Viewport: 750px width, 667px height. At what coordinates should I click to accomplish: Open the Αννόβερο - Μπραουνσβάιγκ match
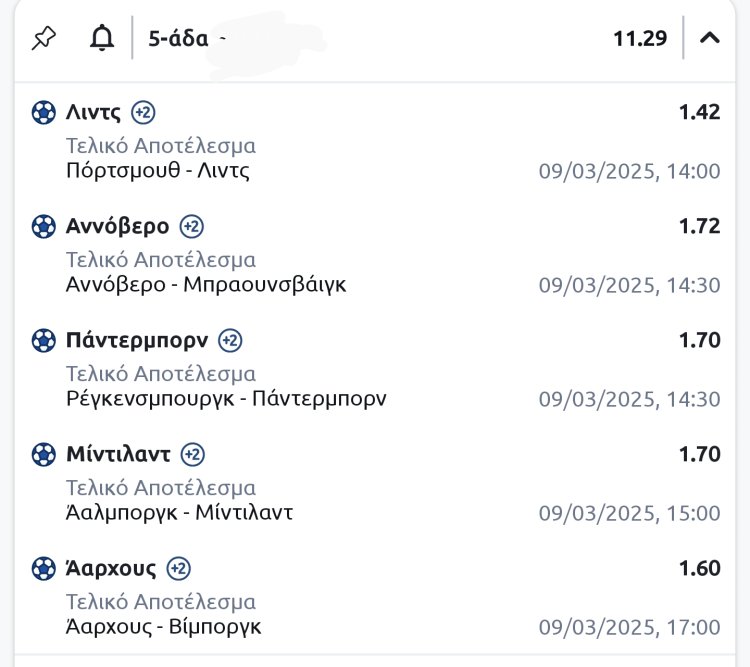206,285
